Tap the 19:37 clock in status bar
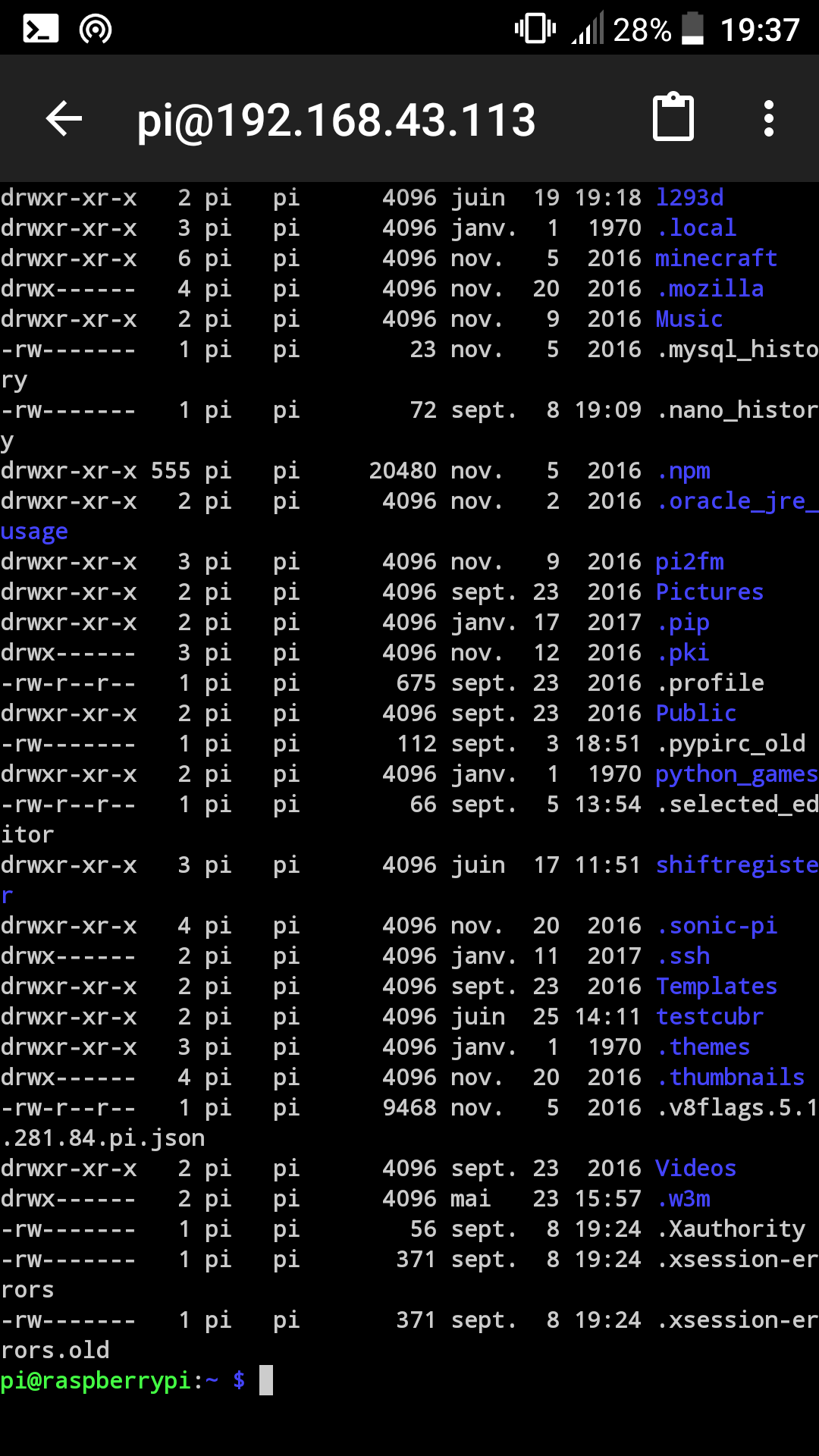This screenshot has width=819, height=1456. 760,30
